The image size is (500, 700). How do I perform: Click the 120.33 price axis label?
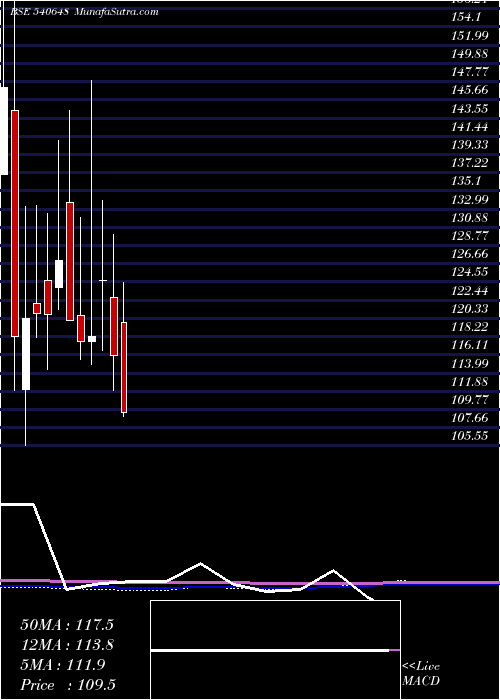pyautogui.click(x=470, y=308)
